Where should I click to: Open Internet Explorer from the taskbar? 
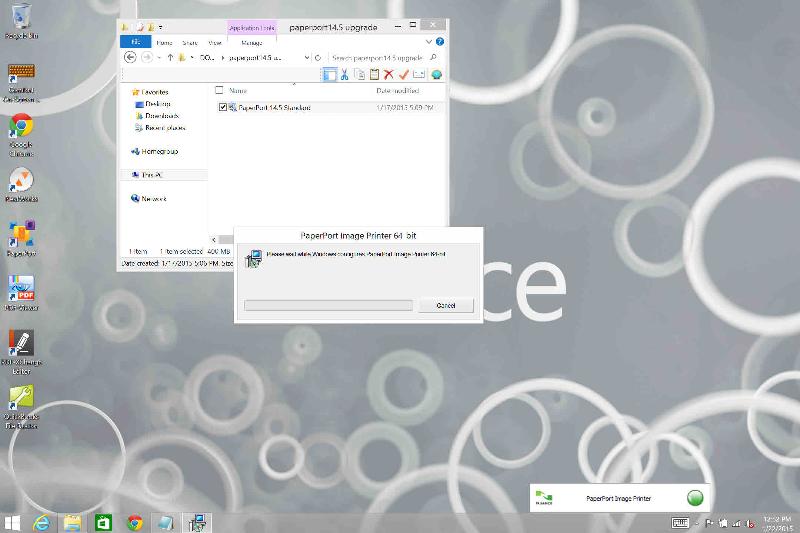pos(42,523)
